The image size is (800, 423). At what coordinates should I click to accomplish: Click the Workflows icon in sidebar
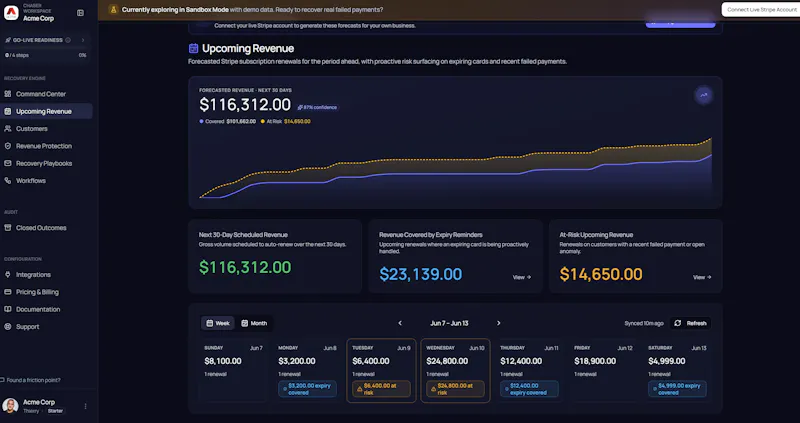pyautogui.click(x=8, y=181)
